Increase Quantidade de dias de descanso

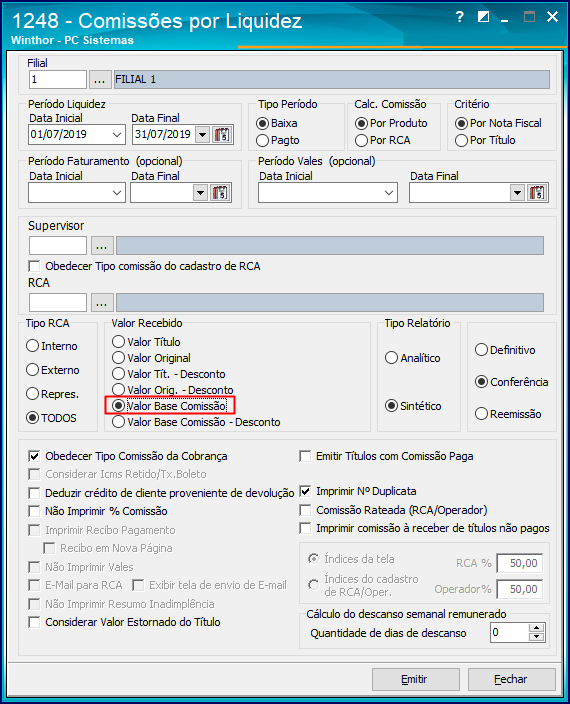[536, 628]
